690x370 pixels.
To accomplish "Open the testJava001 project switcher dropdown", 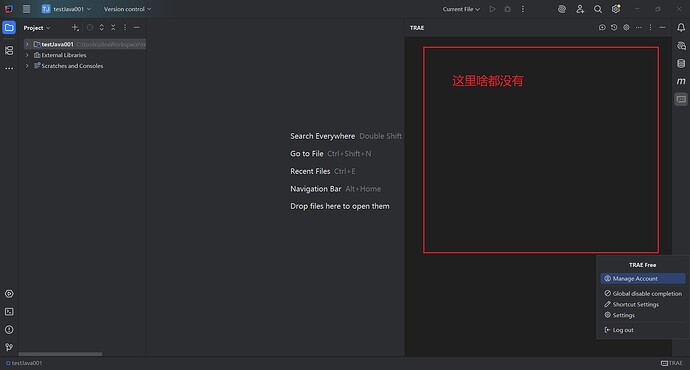I will coord(66,9).
